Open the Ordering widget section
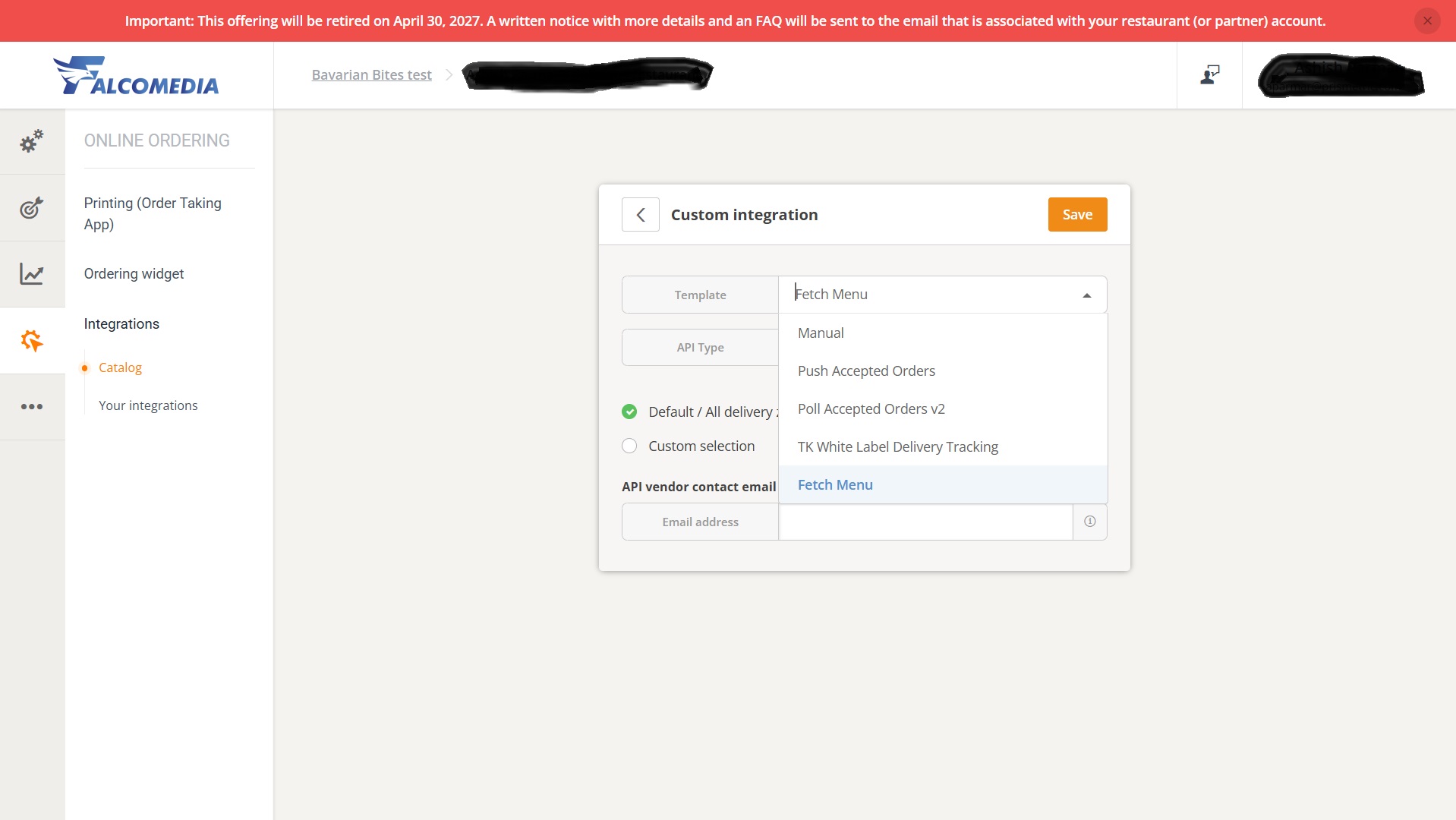Screen dimensions: 1456x820 click(x=134, y=273)
